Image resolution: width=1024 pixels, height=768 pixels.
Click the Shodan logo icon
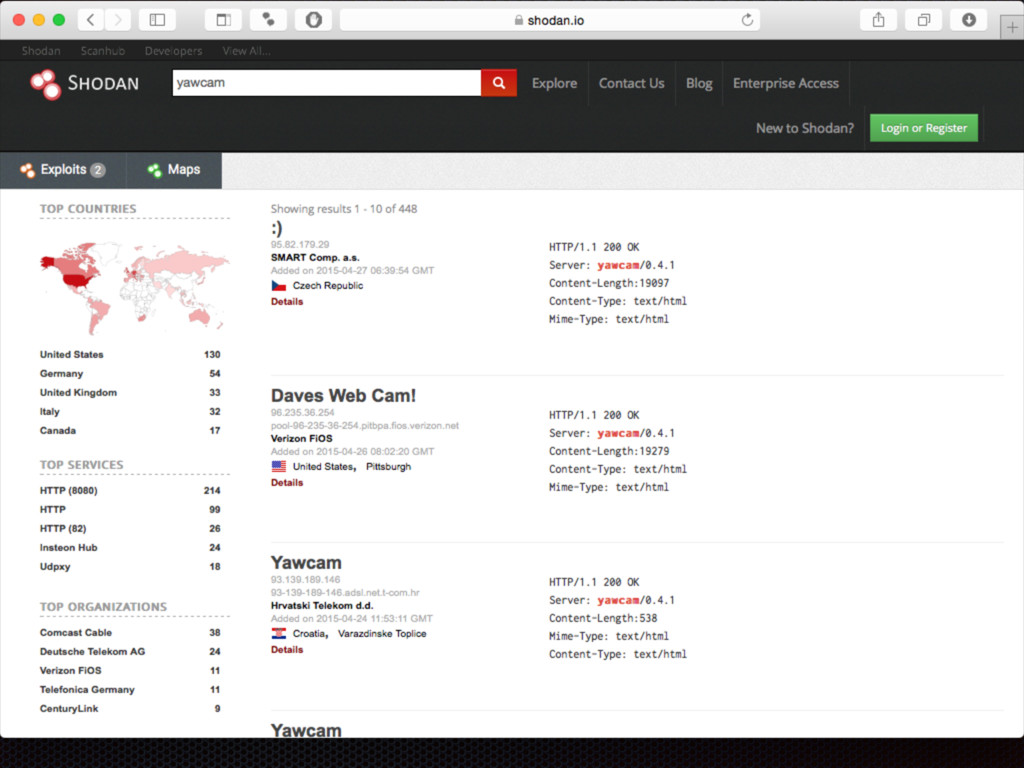(46, 84)
